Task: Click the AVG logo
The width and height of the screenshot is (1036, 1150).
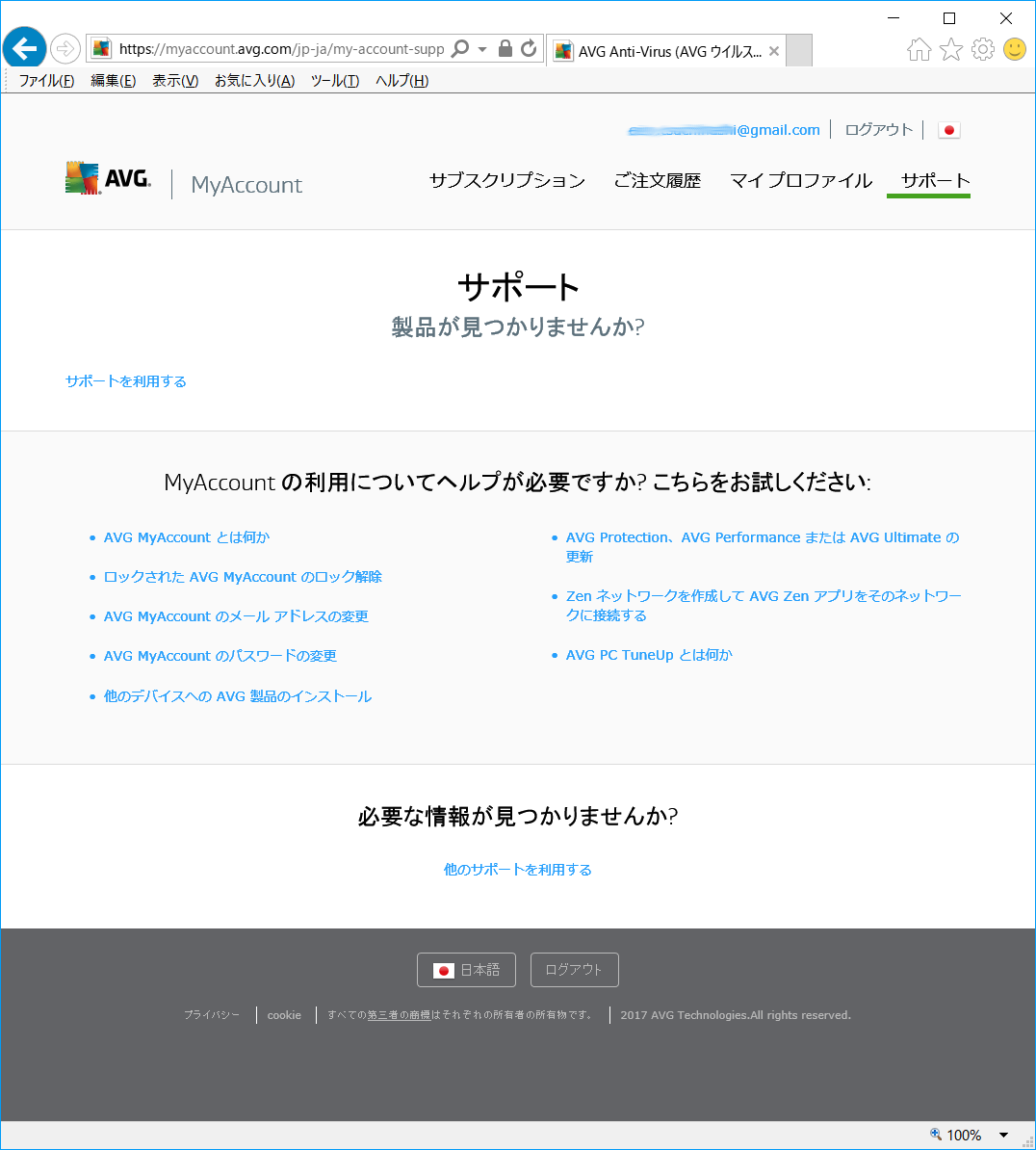Action: tap(108, 178)
